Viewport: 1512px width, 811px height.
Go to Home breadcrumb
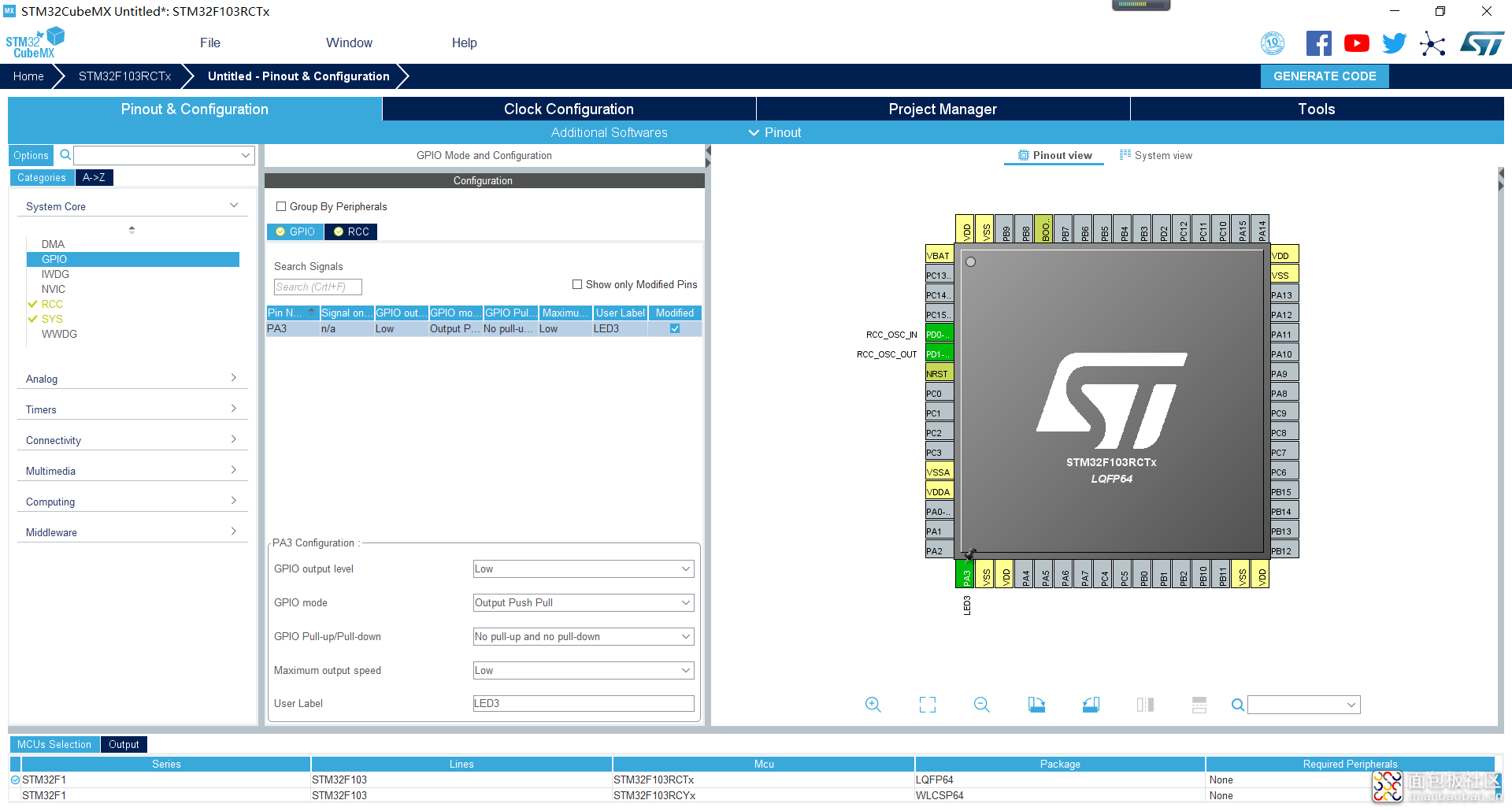[28, 76]
